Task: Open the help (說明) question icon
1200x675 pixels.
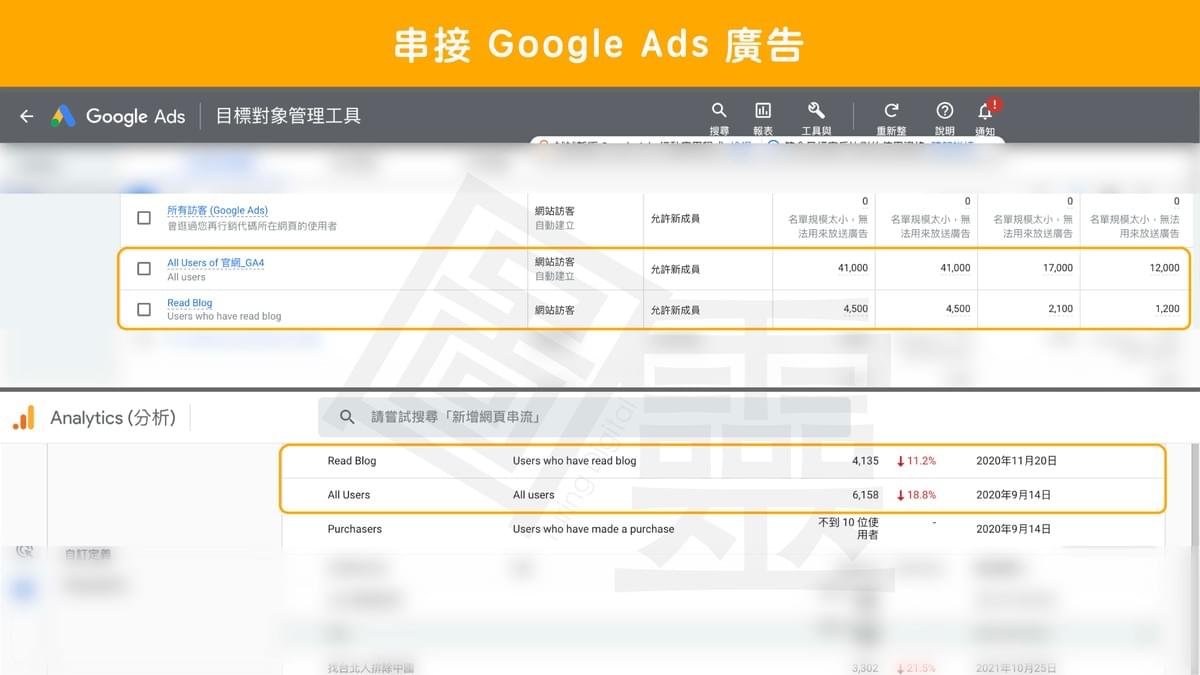Action: point(944,110)
